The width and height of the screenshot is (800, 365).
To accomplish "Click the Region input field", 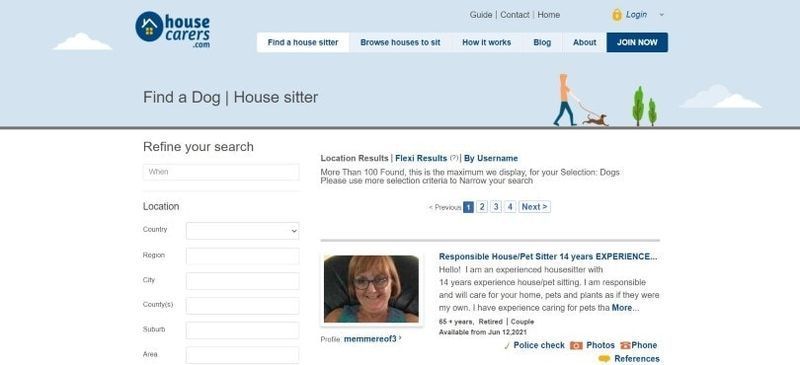I will 242,256.
